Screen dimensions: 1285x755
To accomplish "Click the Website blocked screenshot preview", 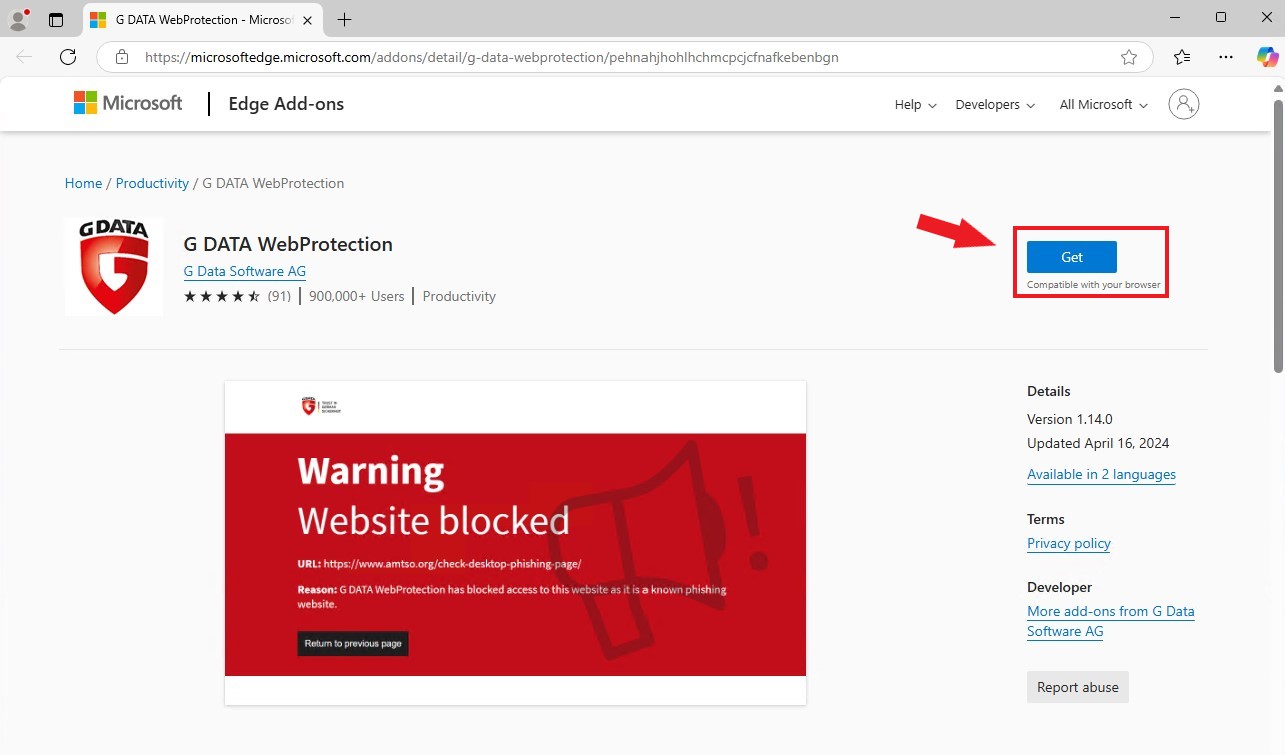I will [x=515, y=542].
